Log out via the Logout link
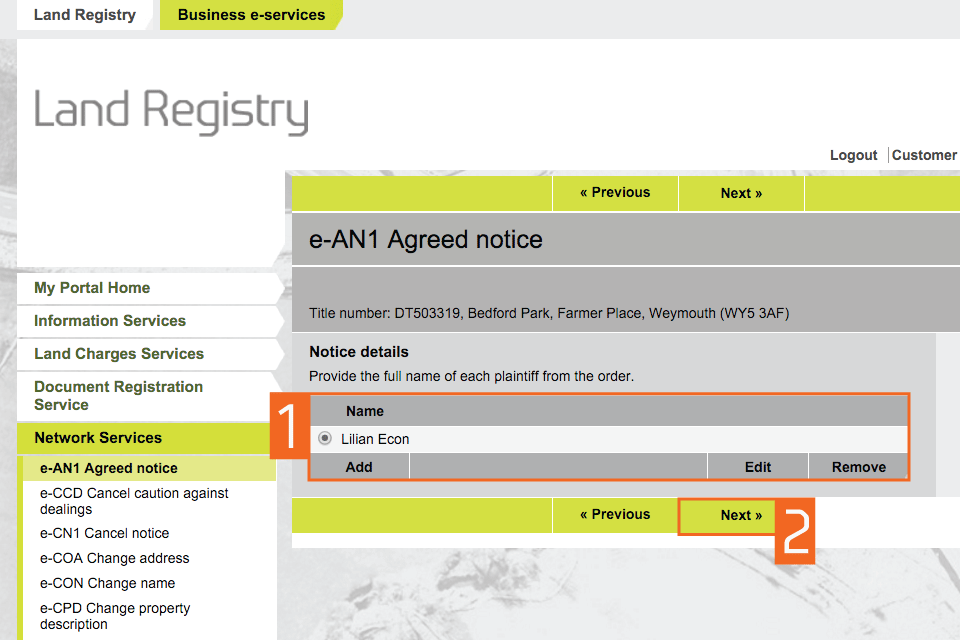The width and height of the screenshot is (960, 640). (853, 155)
